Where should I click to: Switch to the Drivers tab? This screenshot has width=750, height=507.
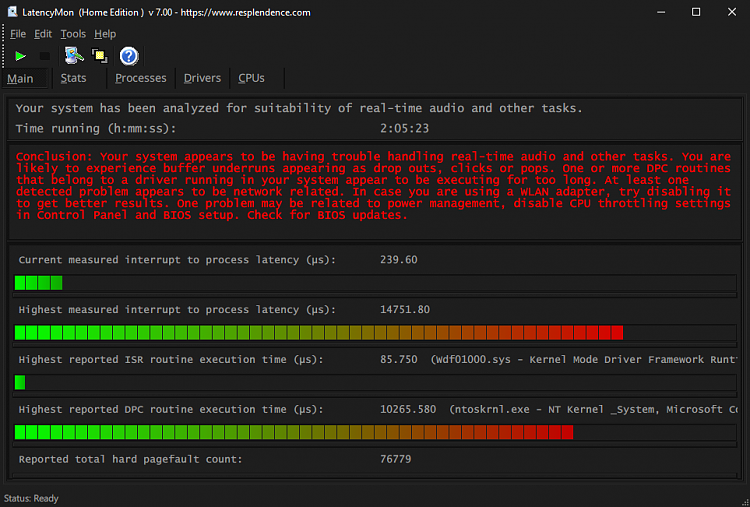(x=202, y=78)
